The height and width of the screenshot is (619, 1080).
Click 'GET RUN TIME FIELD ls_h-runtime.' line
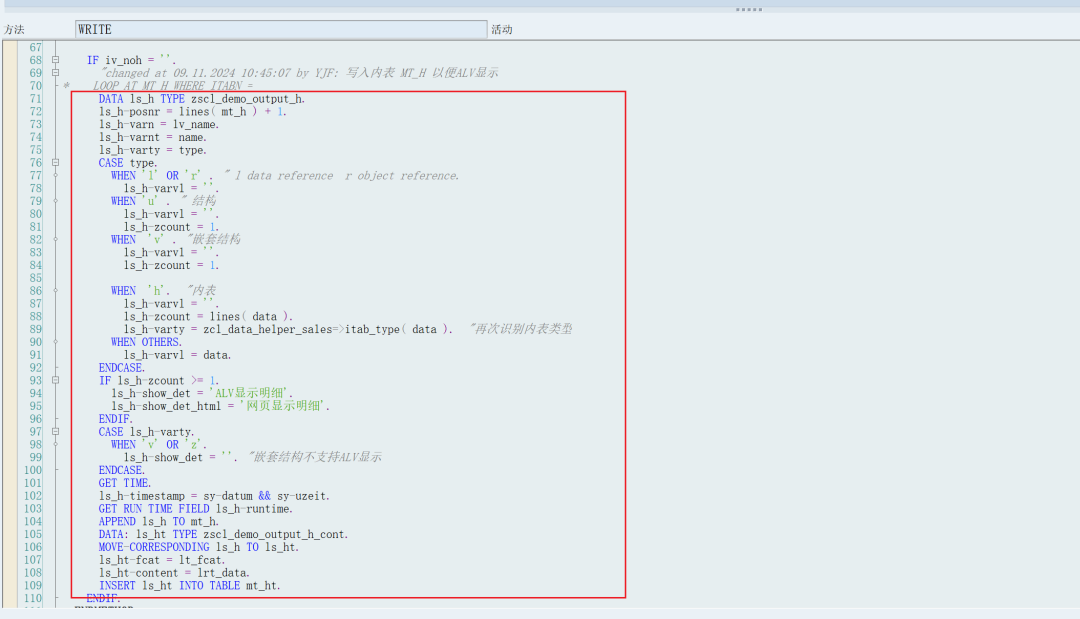(196, 509)
